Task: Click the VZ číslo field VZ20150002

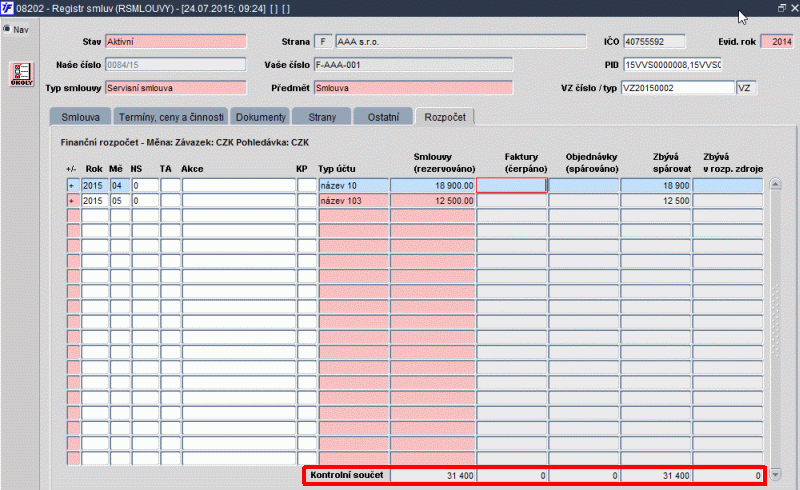Action: pyautogui.click(x=677, y=88)
